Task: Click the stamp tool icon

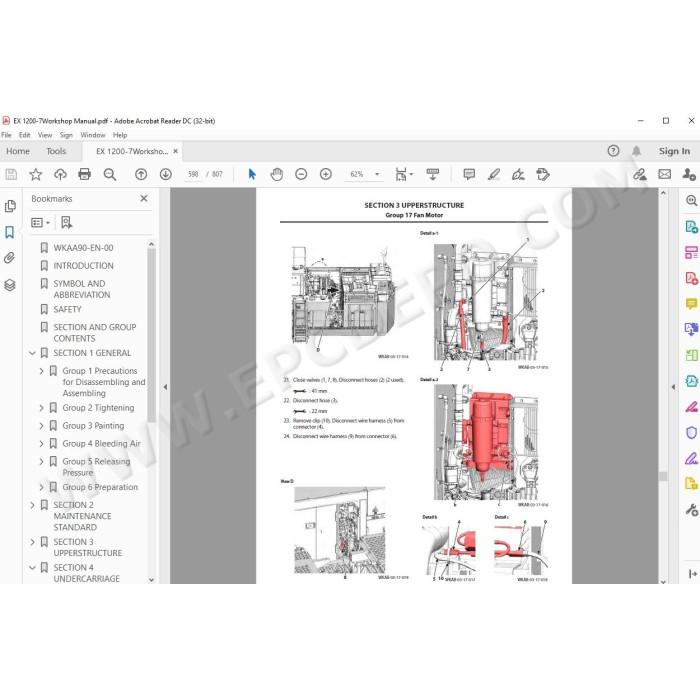Action: (543, 174)
